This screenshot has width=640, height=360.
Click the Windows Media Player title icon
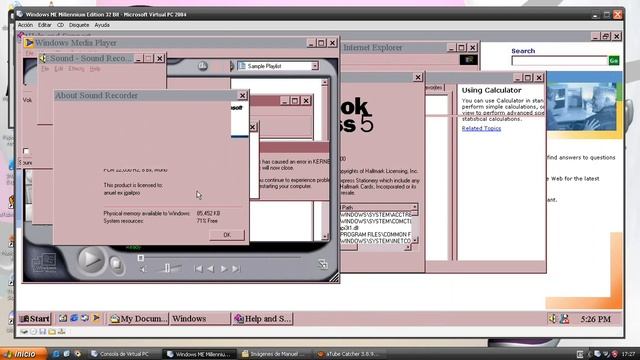pos(29,43)
